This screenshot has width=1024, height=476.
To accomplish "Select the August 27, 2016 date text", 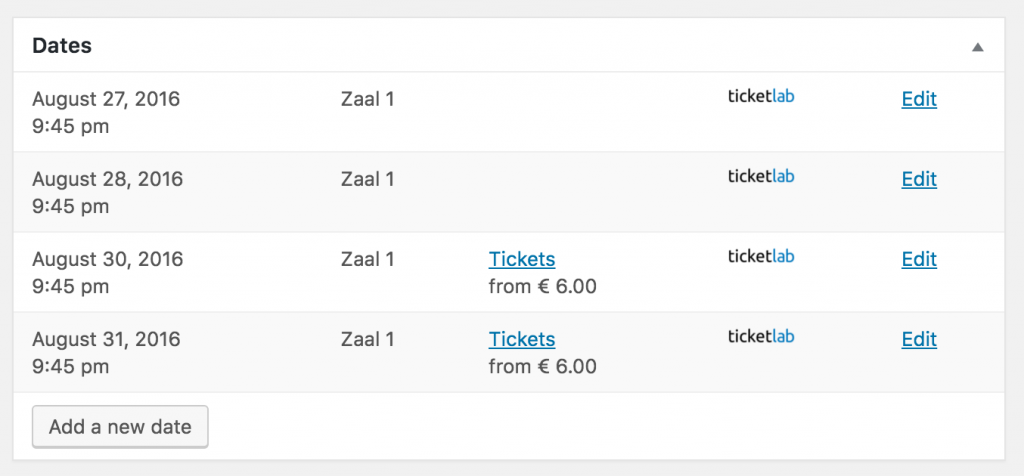I will point(106,99).
